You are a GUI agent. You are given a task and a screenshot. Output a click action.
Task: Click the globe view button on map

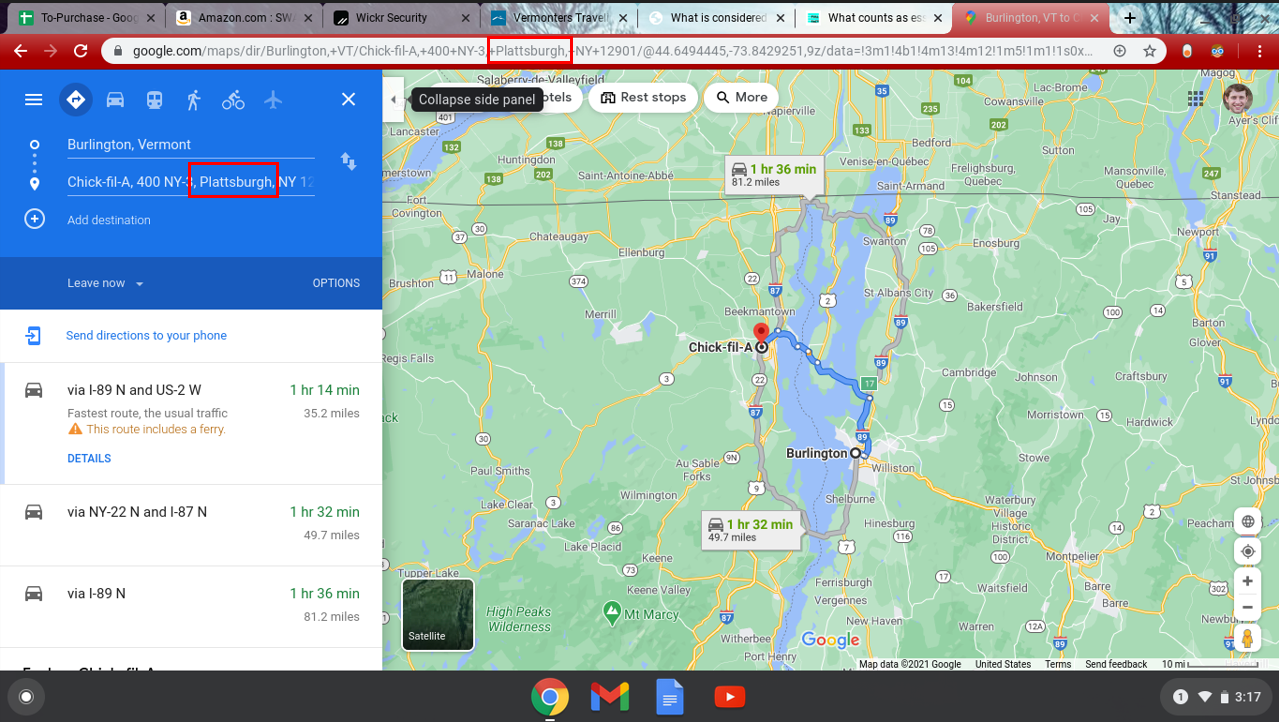(x=1248, y=521)
